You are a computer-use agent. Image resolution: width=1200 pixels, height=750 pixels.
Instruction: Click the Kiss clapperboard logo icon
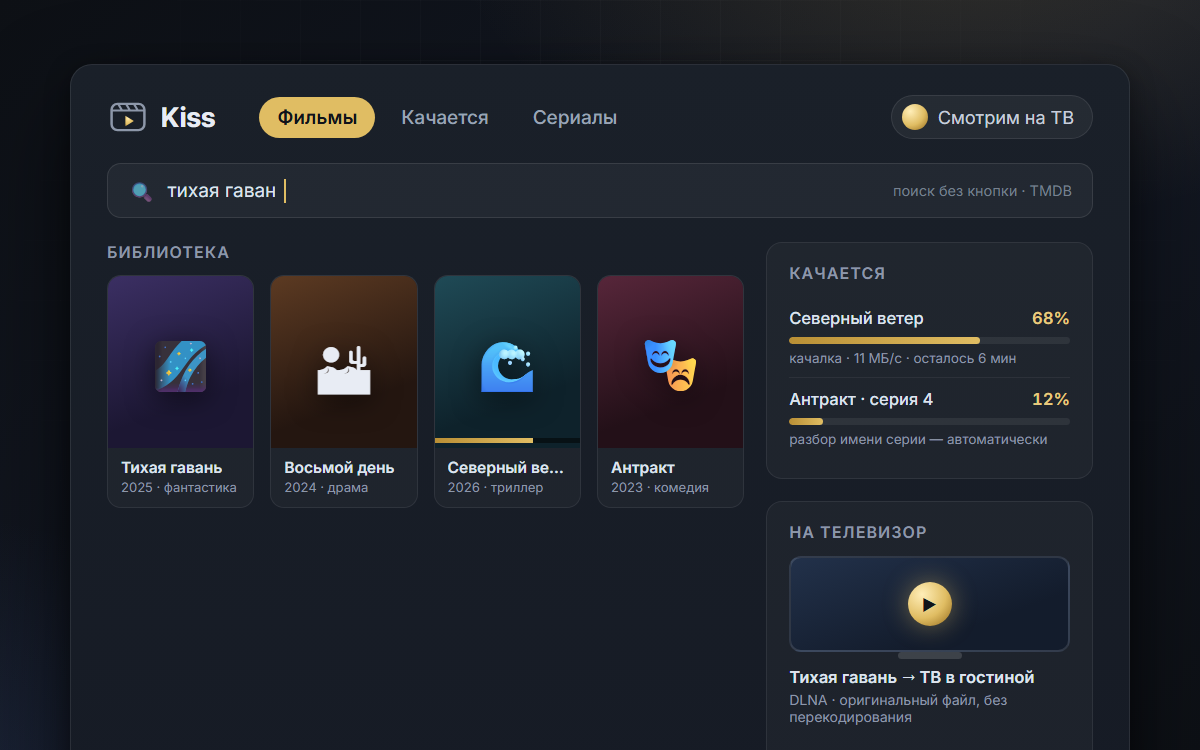click(x=128, y=117)
